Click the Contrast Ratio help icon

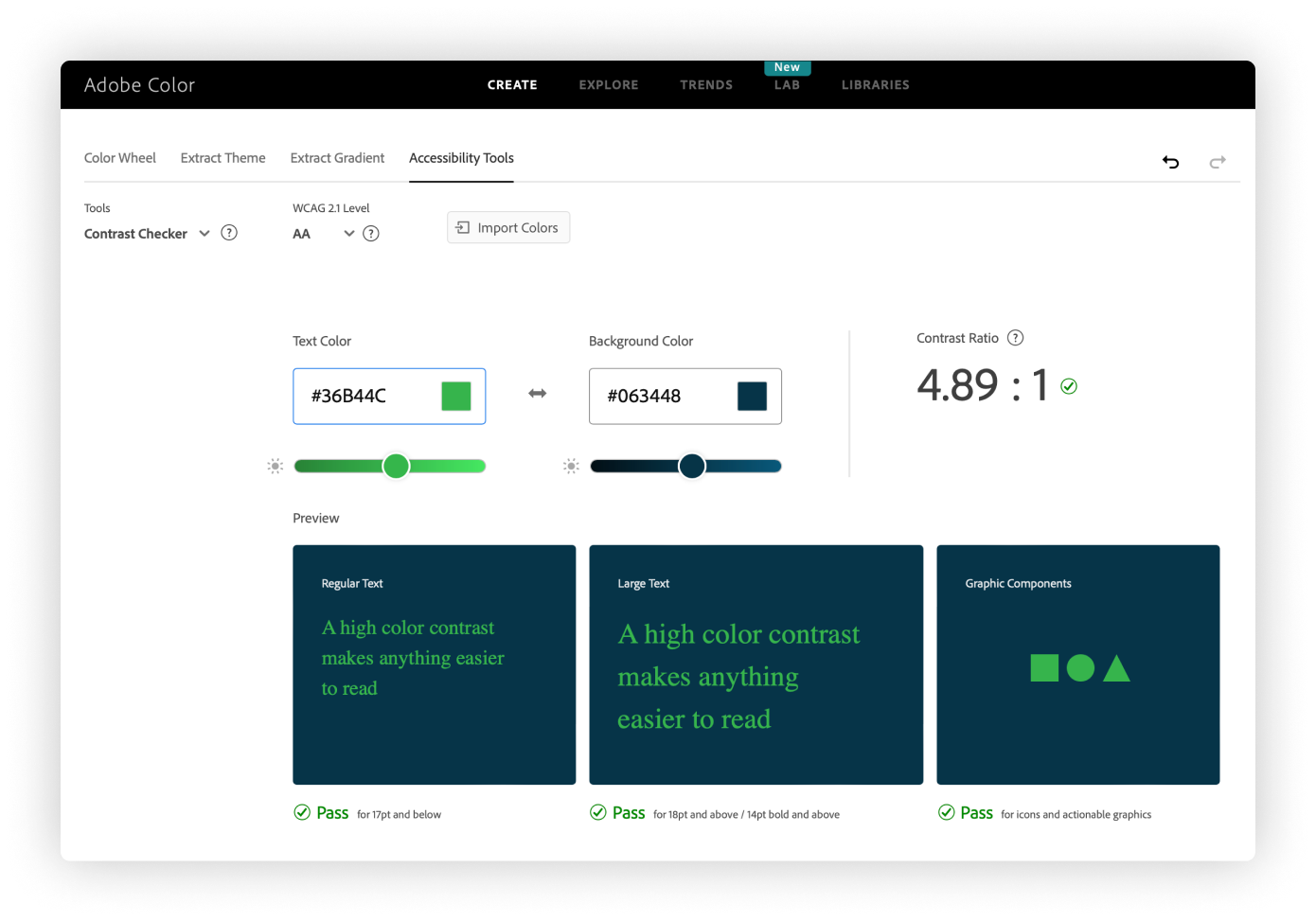pos(1016,338)
